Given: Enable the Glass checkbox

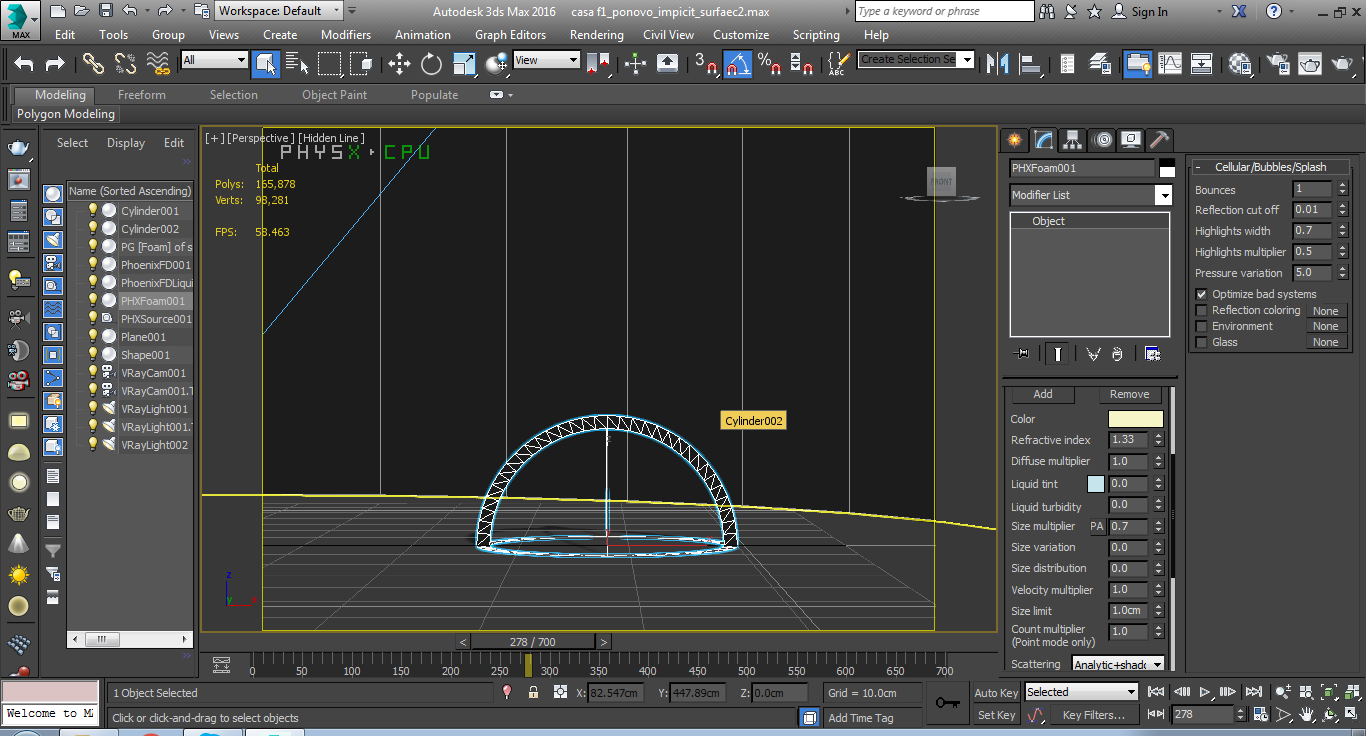Looking at the screenshot, I should (x=1201, y=342).
